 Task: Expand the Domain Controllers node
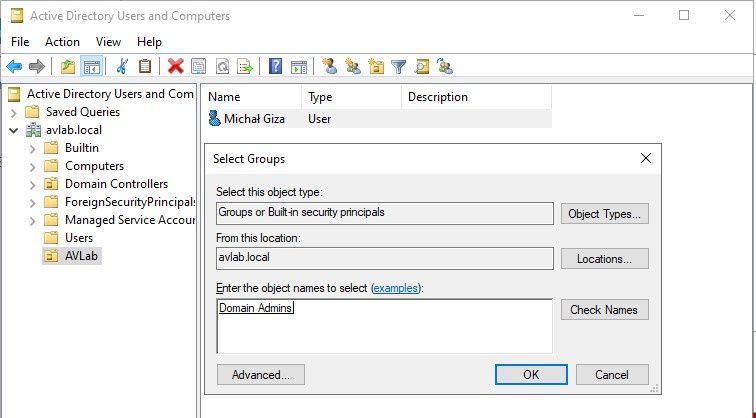tap(32, 185)
